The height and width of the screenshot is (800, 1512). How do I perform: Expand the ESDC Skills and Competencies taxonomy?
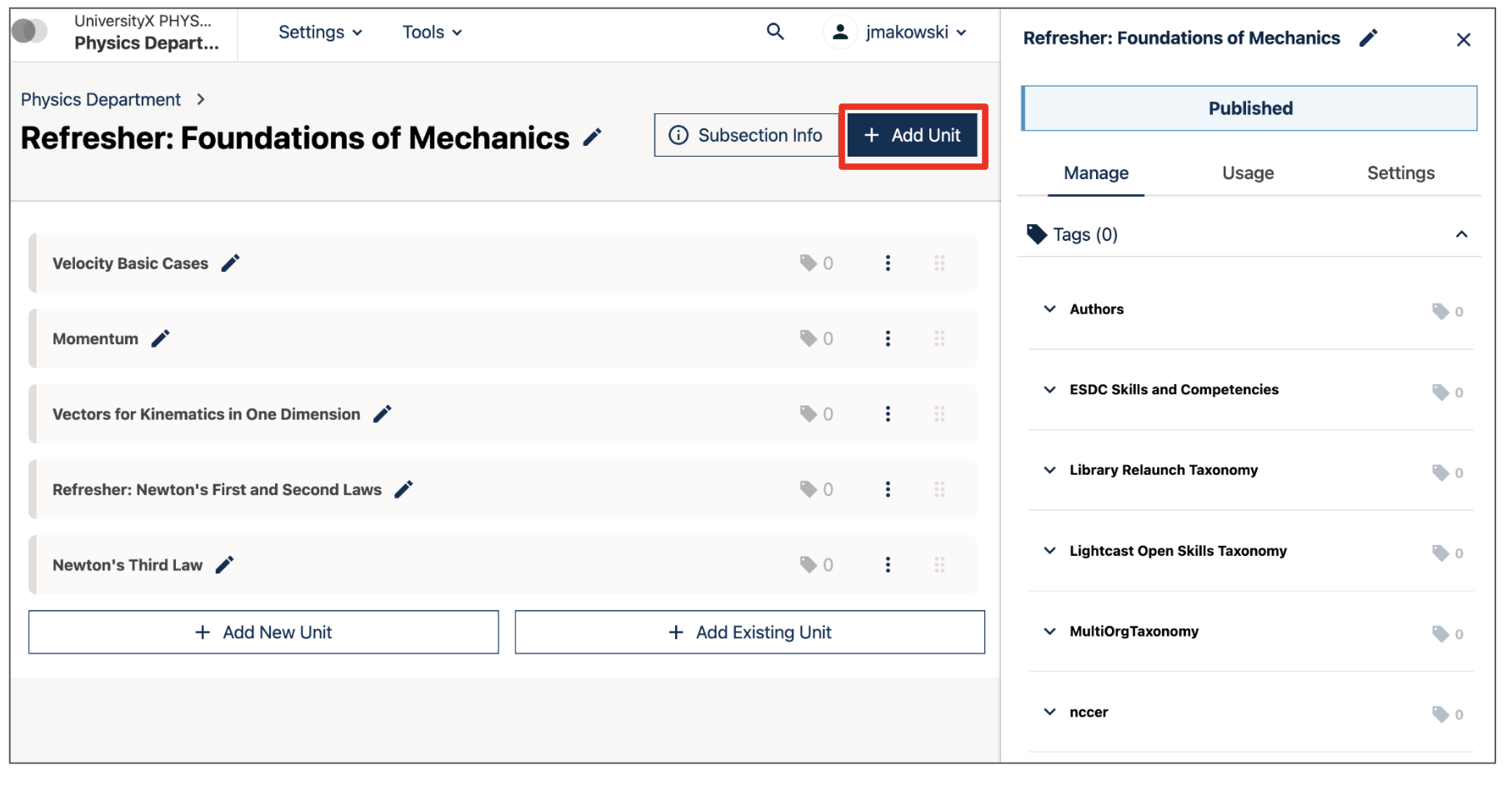point(1049,390)
